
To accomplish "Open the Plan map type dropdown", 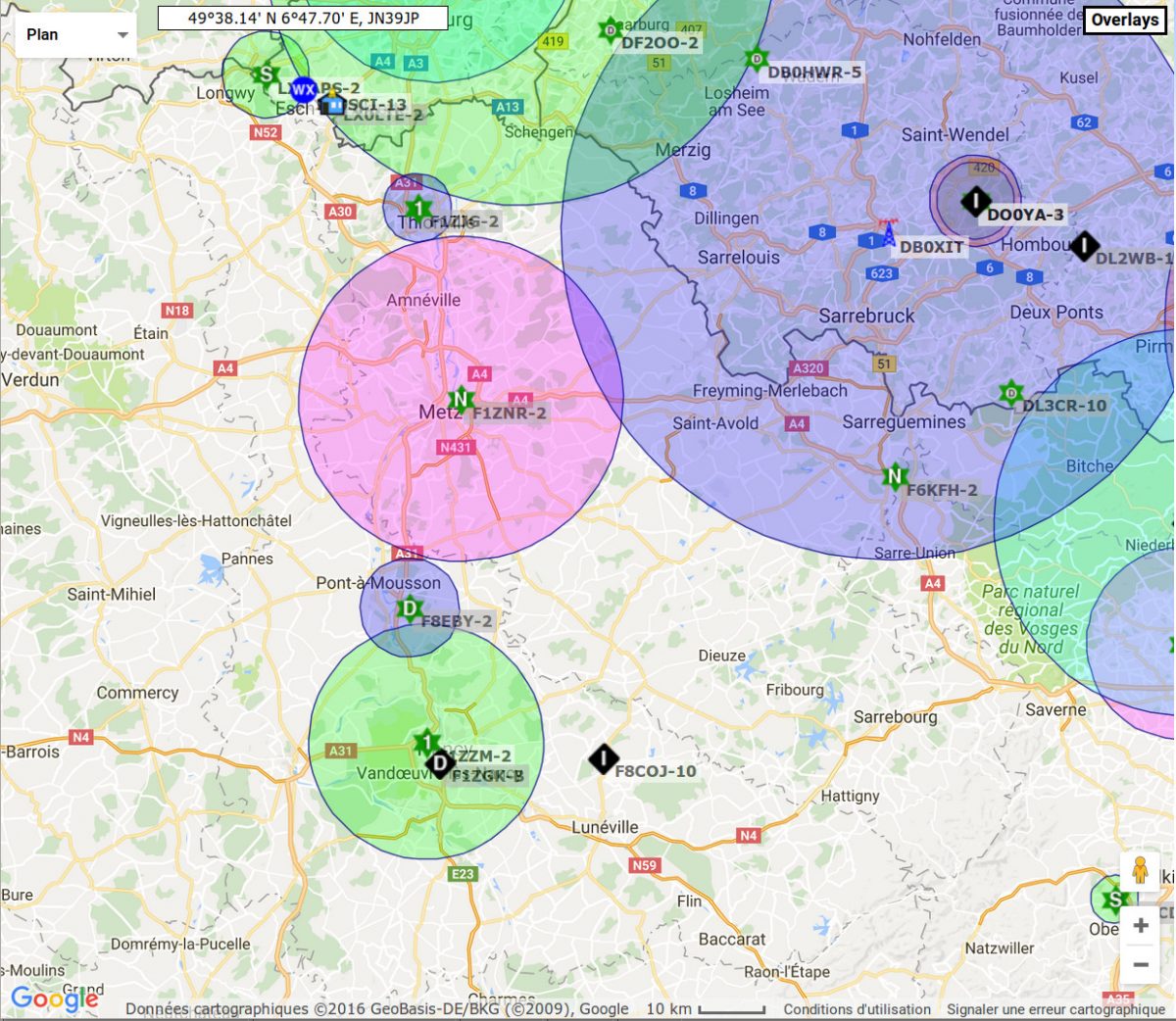I will 76,35.
